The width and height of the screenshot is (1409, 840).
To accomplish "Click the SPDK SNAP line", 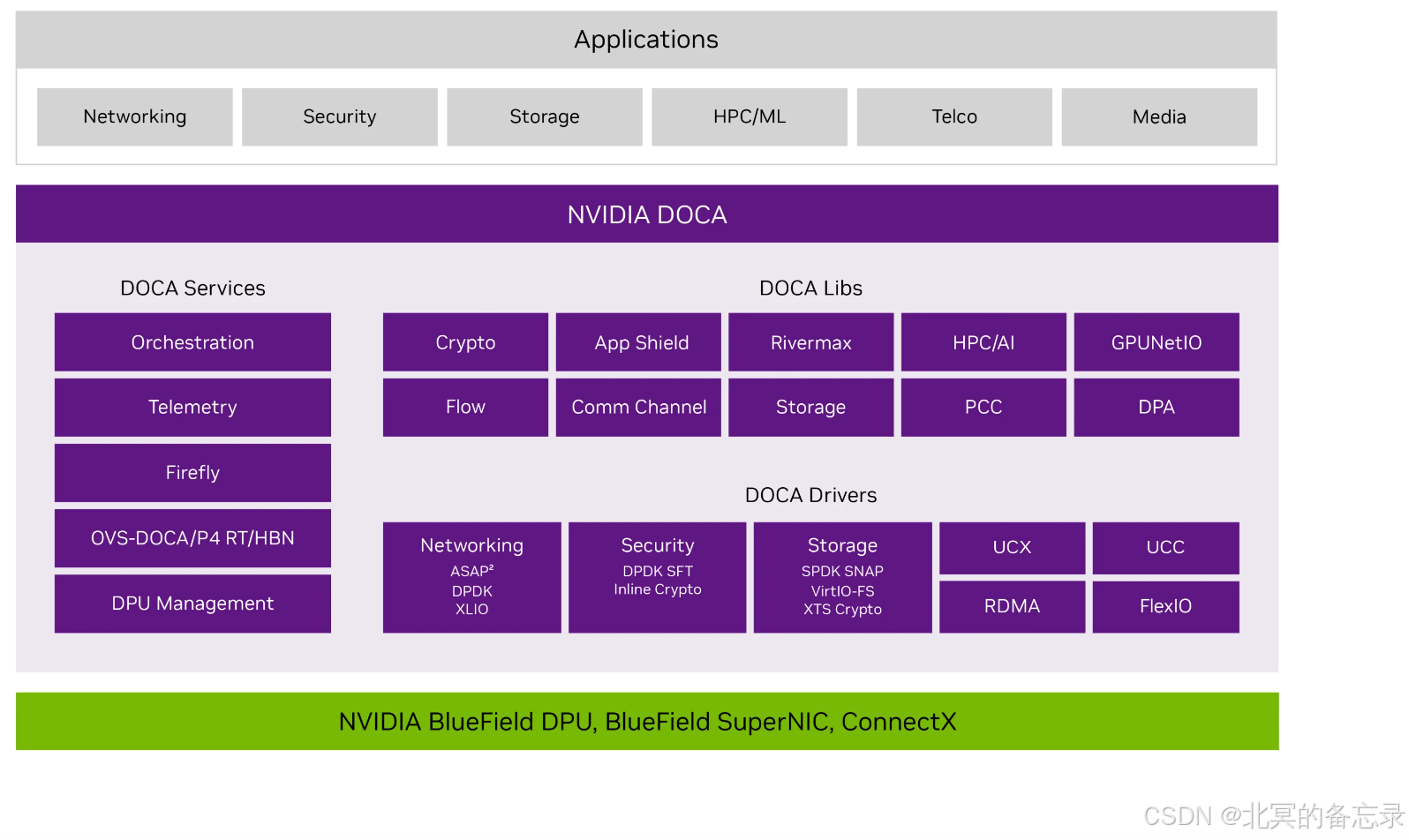I will pos(842,571).
